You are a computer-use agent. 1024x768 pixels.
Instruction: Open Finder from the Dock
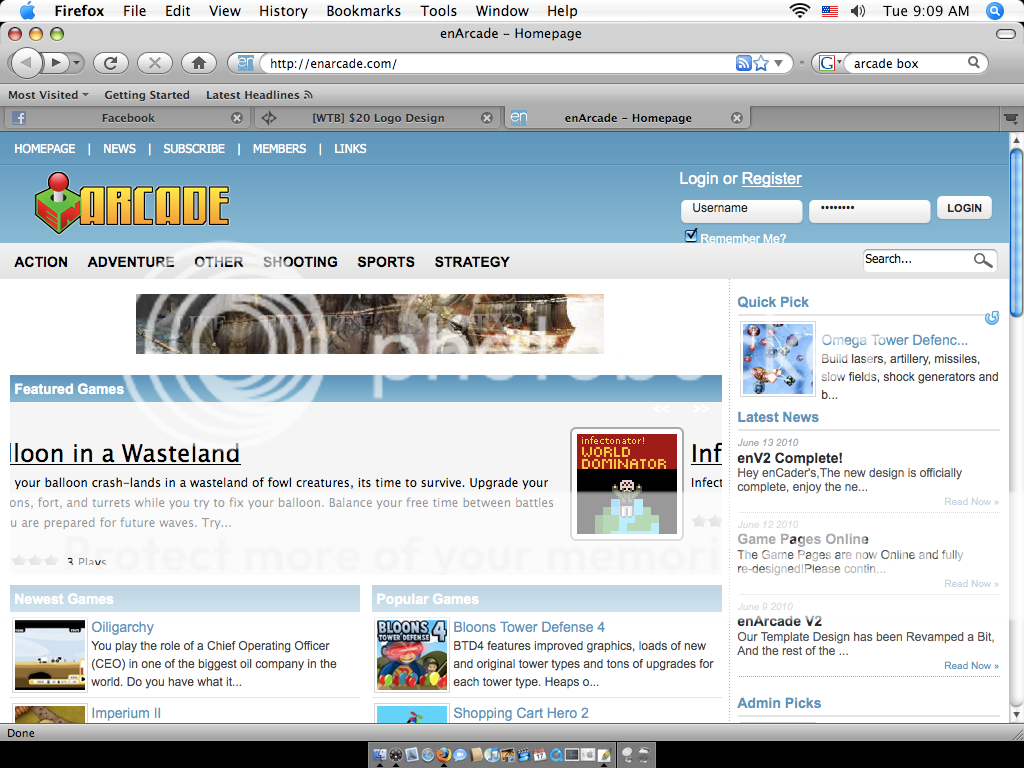click(380, 755)
